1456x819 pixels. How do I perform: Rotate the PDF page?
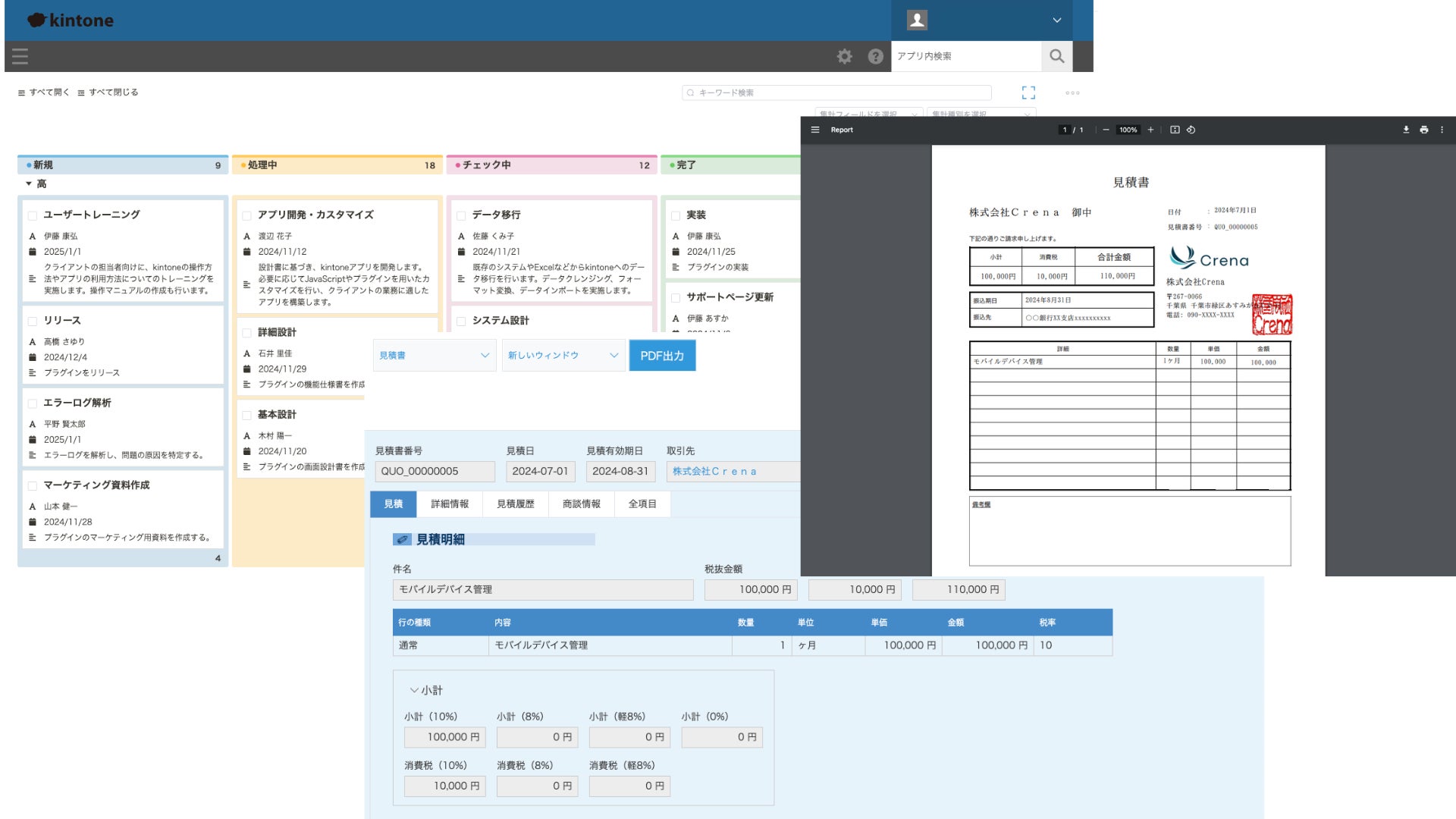[x=1191, y=130]
